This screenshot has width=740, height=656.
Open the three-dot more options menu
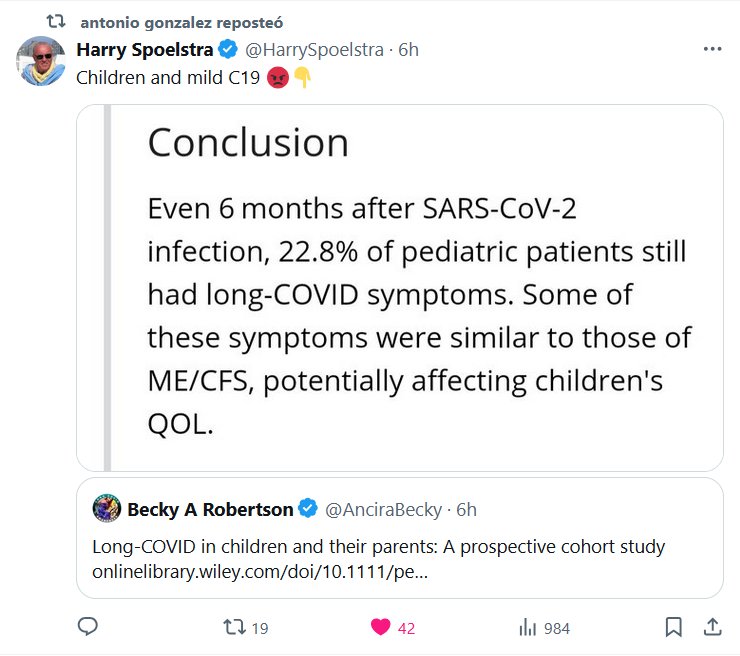(712, 49)
